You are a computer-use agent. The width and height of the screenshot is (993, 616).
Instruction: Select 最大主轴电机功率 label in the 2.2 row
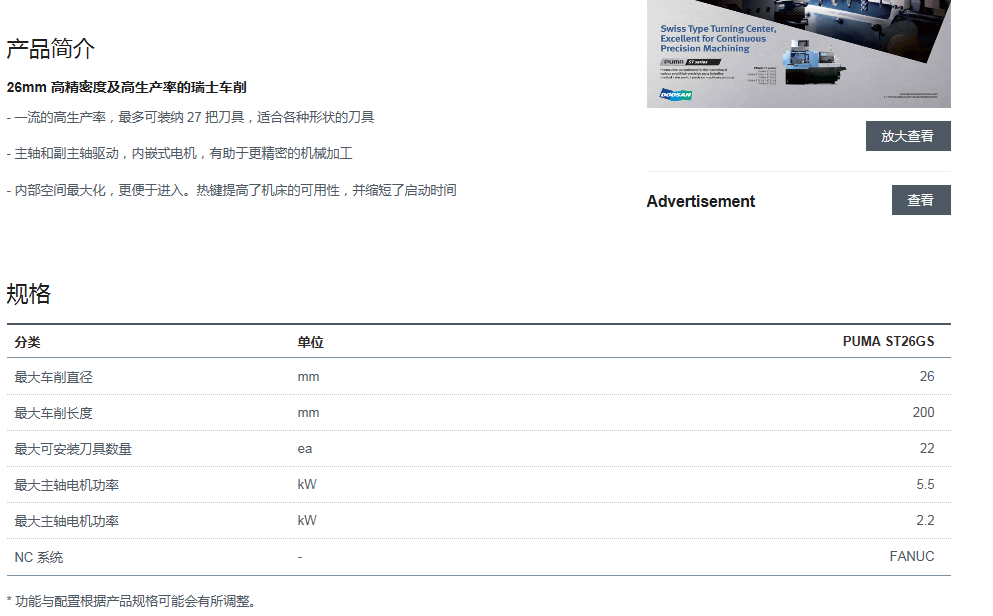[x=66, y=522]
